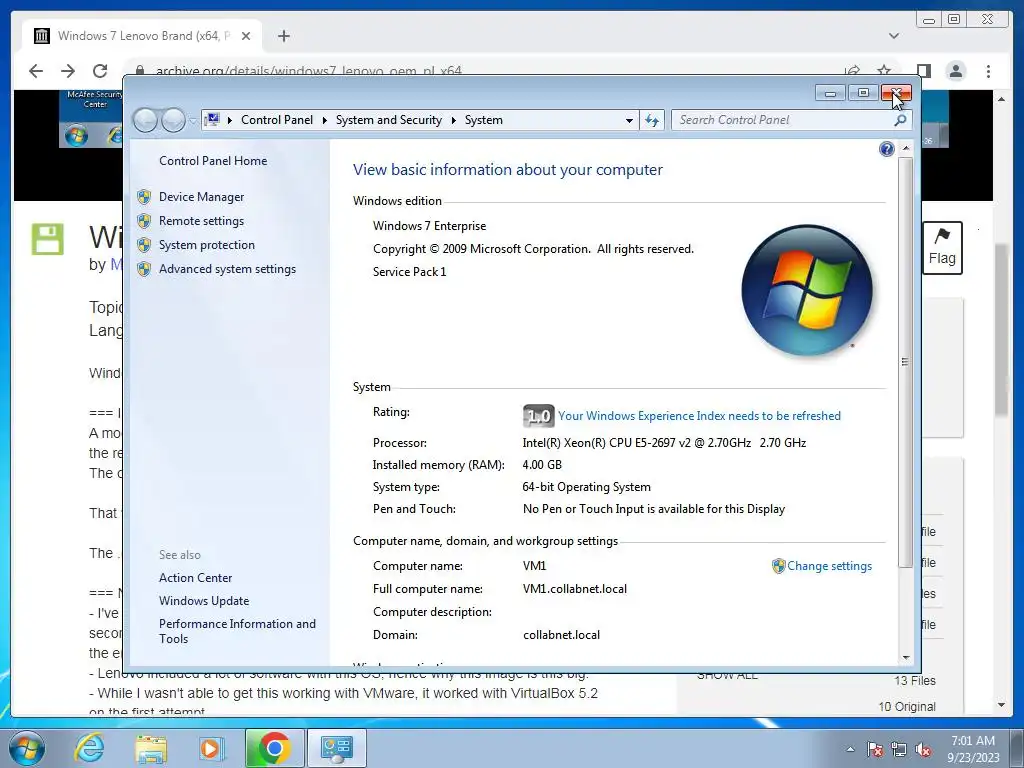Open Windows Update under See also
This screenshot has width=1024, height=768.
click(x=204, y=601)
